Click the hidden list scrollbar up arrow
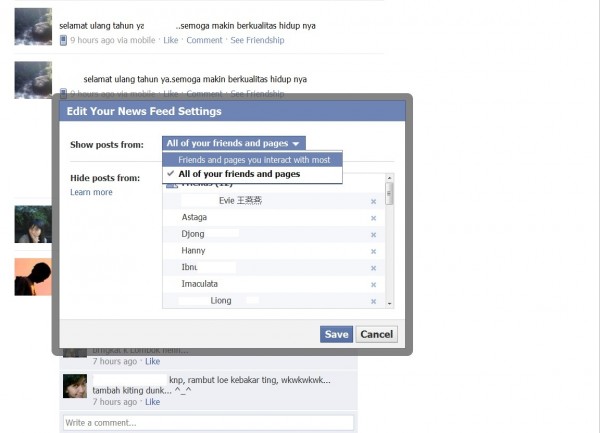 pos(390,178)
